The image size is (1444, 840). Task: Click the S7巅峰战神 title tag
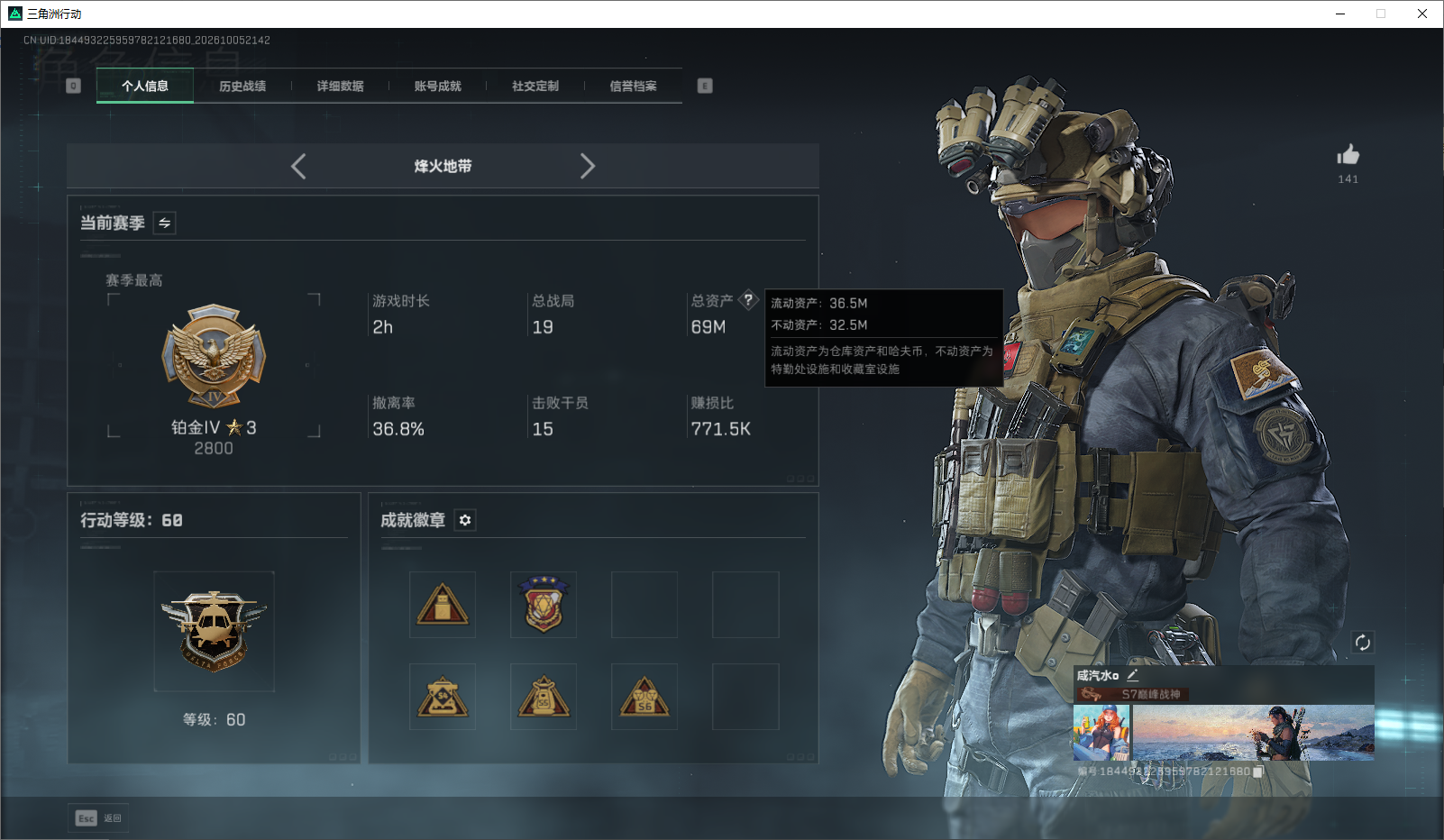click(1133, 694)
